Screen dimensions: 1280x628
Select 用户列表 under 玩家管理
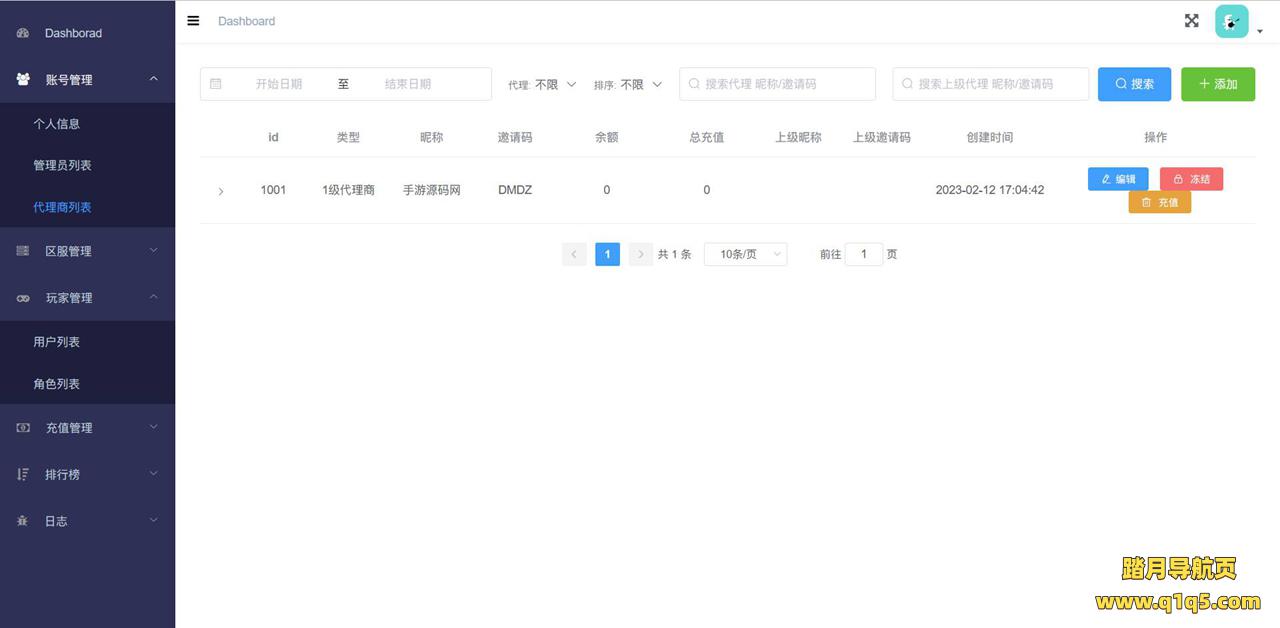tap(56, 342)
